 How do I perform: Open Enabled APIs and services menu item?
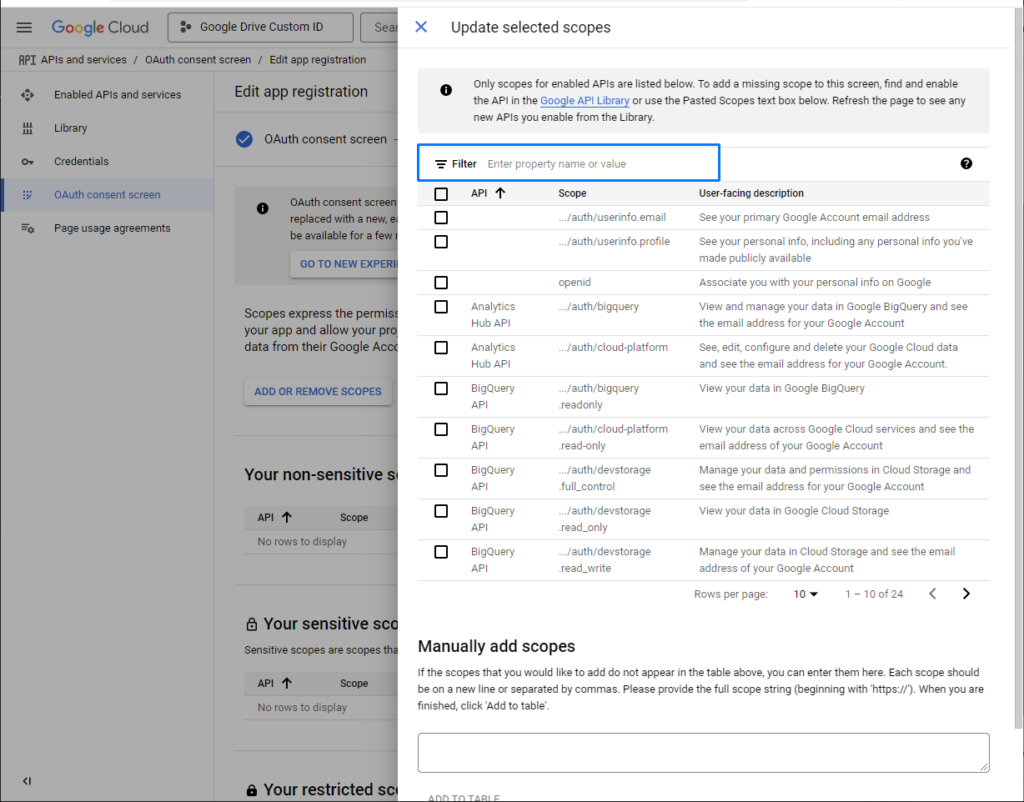pyautogui.click(x=117, y=95)
